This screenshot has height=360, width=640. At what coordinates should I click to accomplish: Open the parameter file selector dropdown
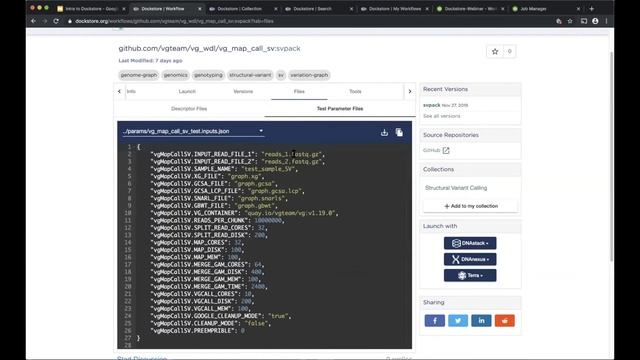coord(193,131)
